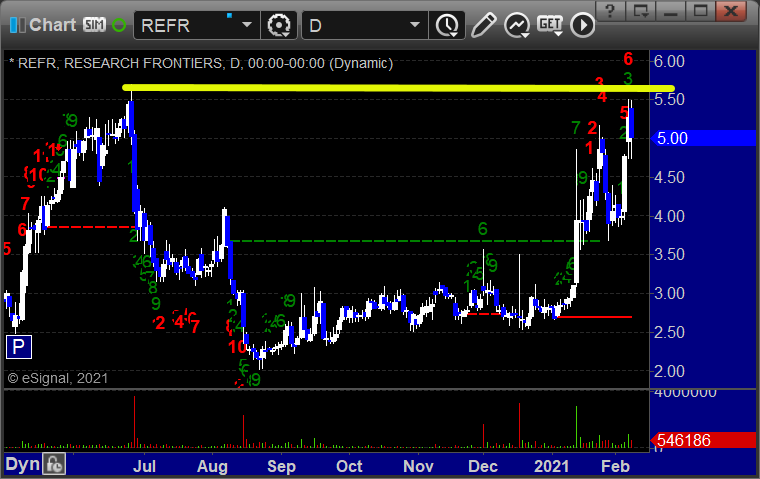Click the 2021 label on time axis
The width and height of the screenshot is (760, 479).
[x=551, y=466]
